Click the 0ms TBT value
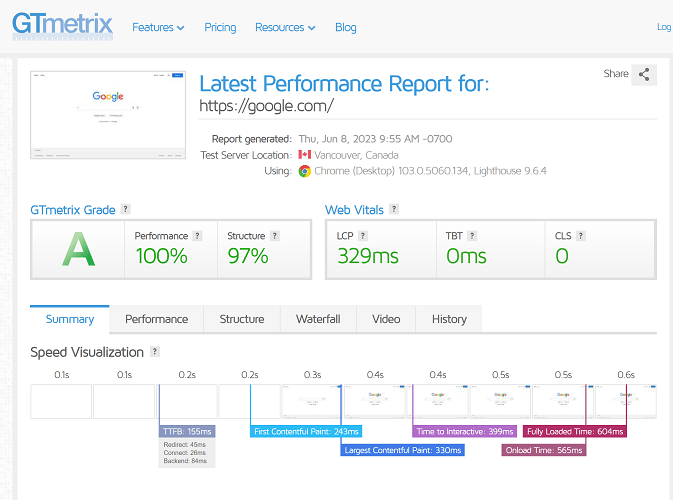This screenshot has height=500, width=673. click(466, 256)
